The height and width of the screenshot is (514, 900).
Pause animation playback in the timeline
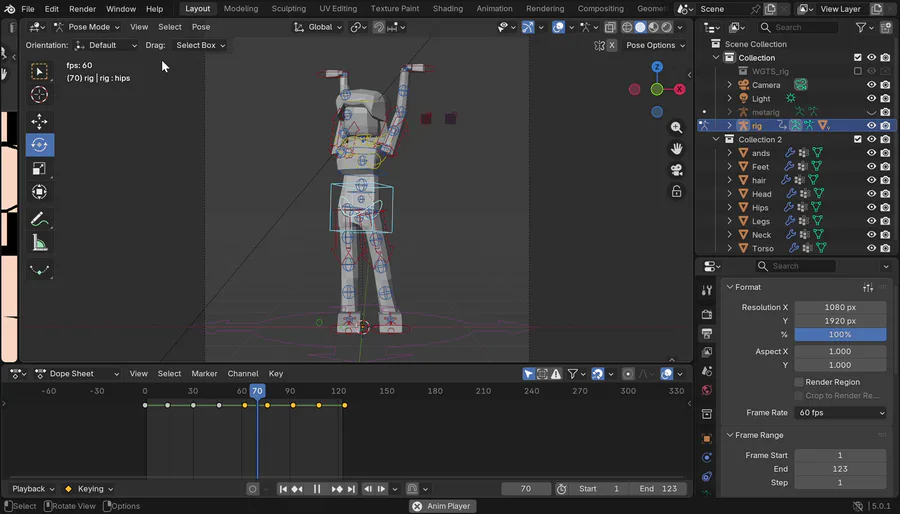[x=317, y=489]
